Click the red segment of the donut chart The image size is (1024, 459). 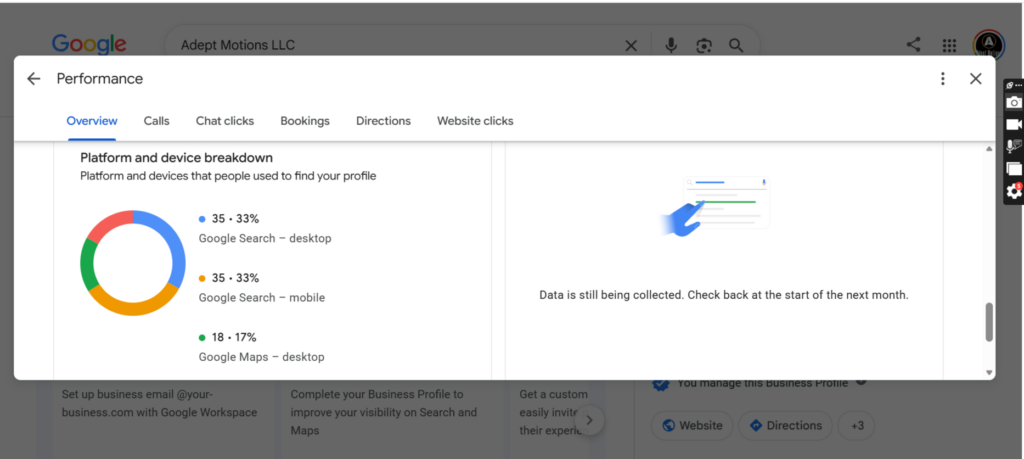coord(109,225)
